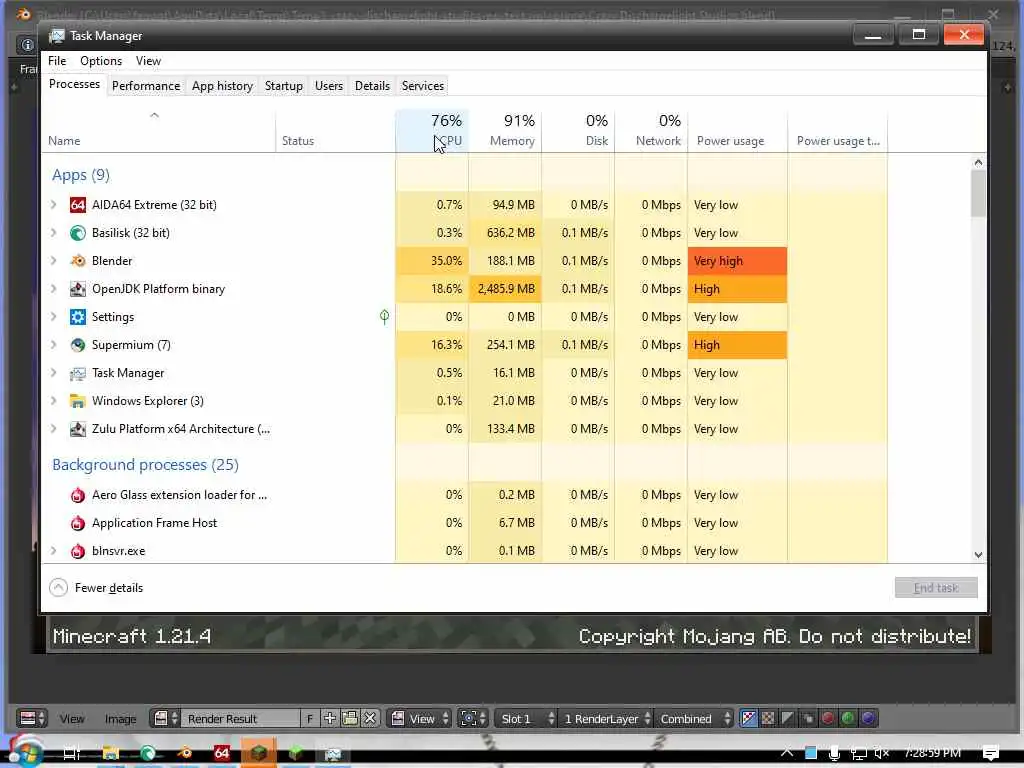The image size is (1024, 768).
Task: Click Fewer details to collapse Task Manager
Action: (96, 588)
